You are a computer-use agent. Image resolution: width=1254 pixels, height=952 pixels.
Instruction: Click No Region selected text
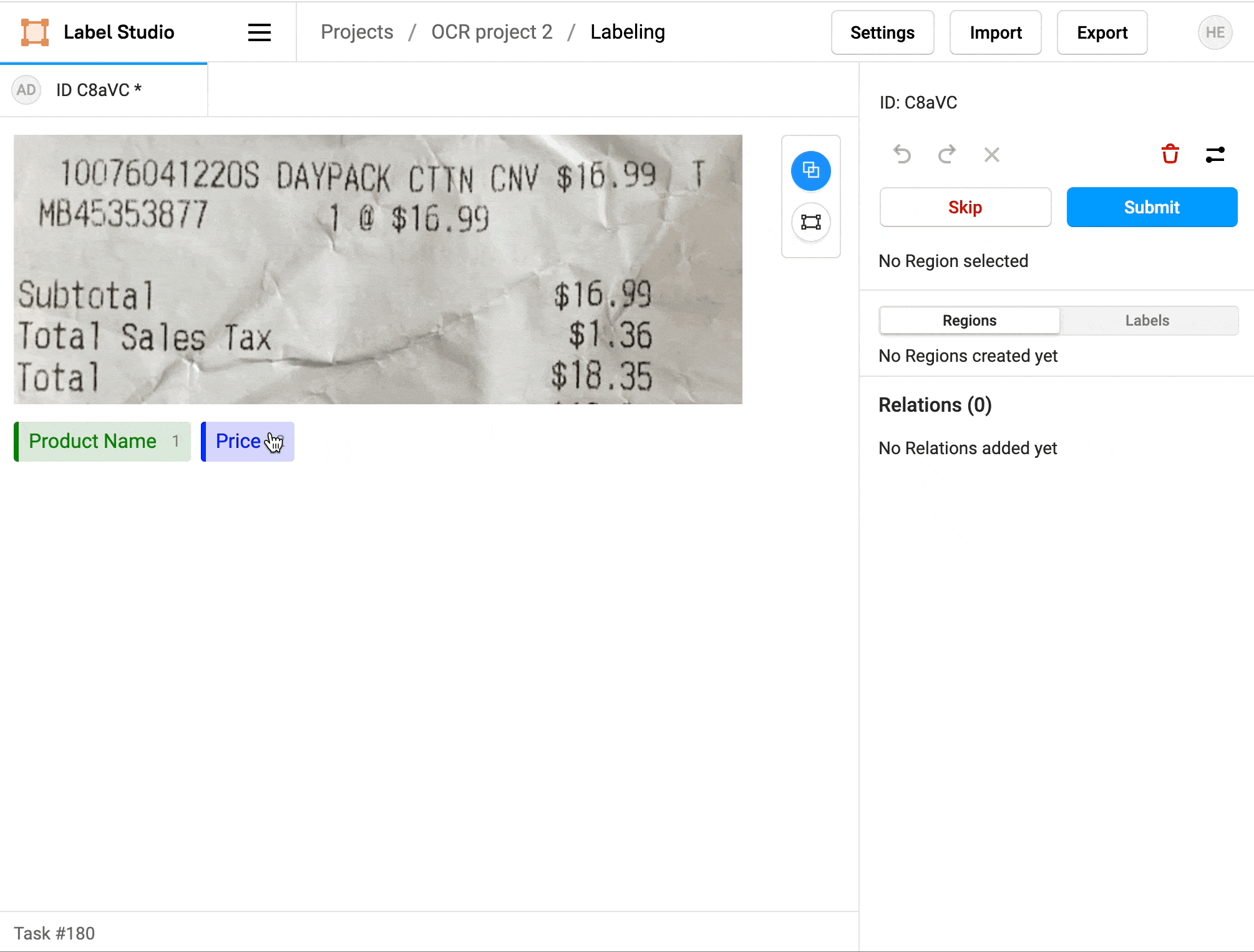click(x=953, y=261)
